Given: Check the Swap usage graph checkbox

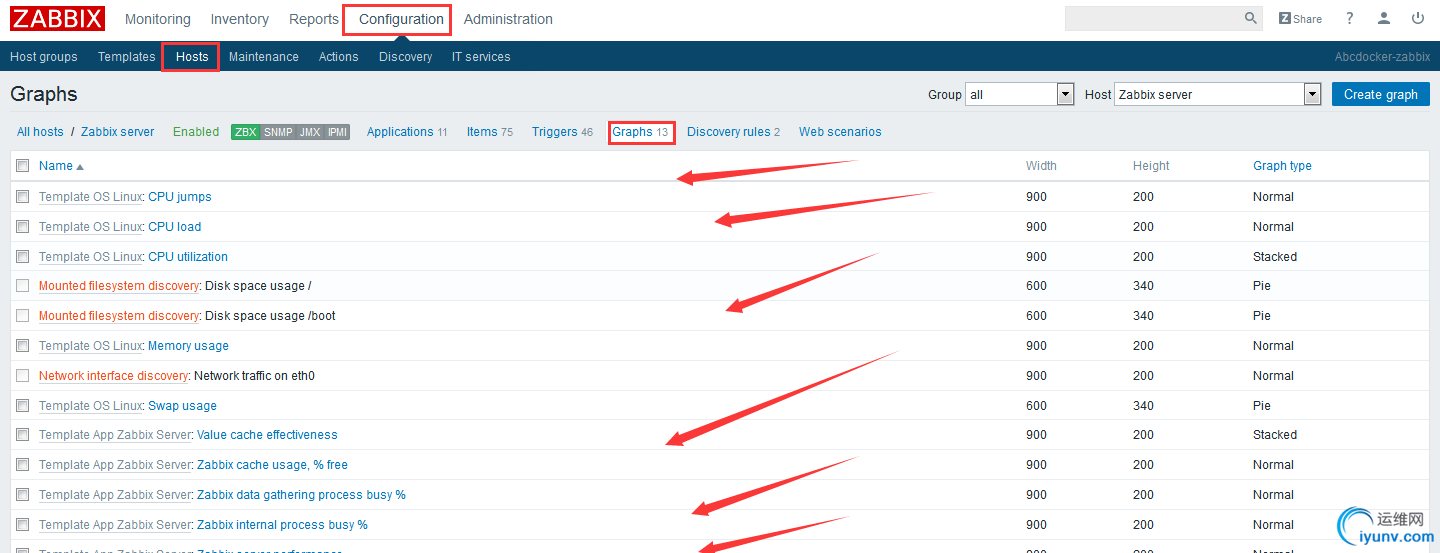Looking at the screenshot, I should tap(23, 406).
